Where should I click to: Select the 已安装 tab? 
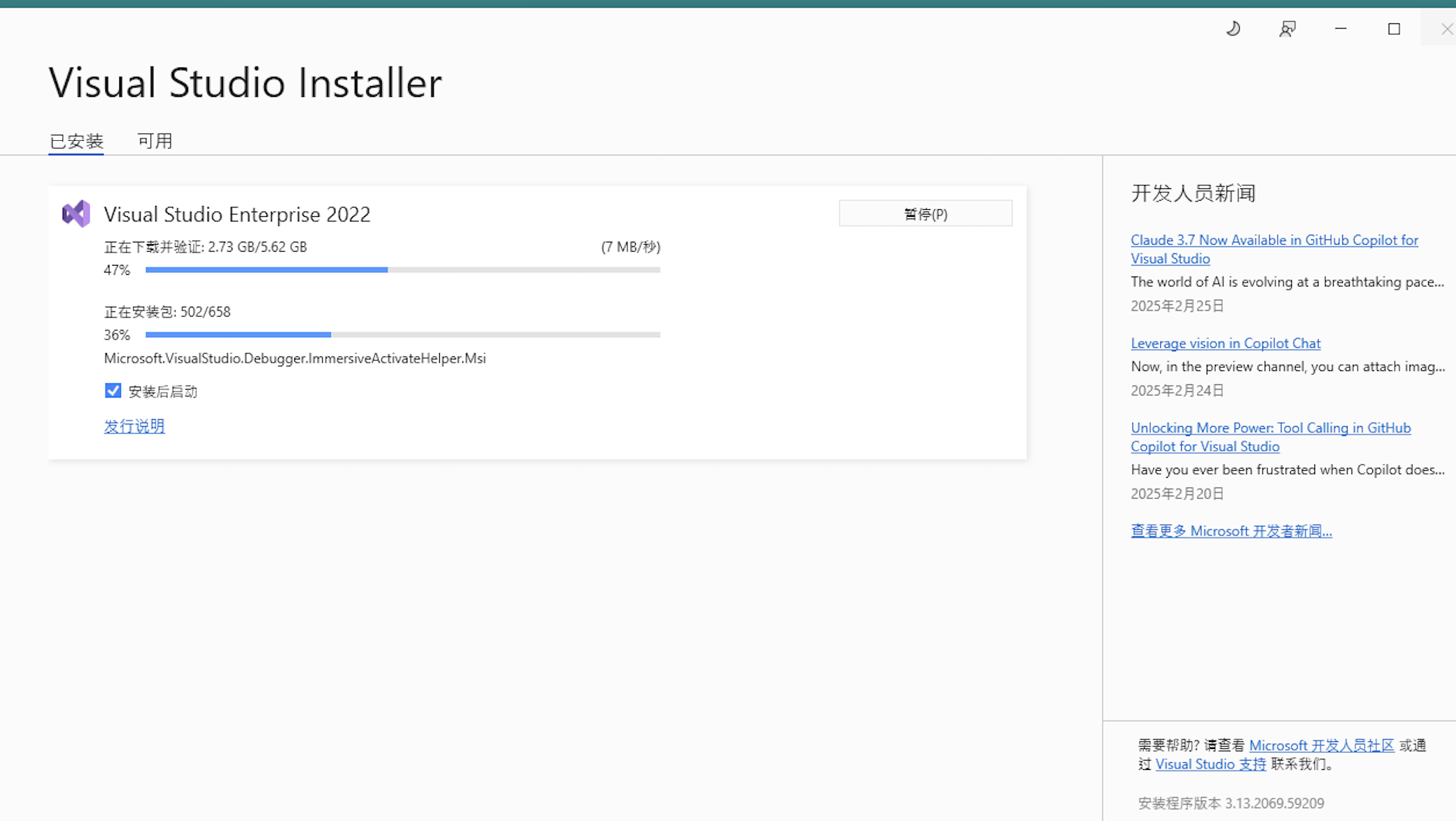coord(75,140)
